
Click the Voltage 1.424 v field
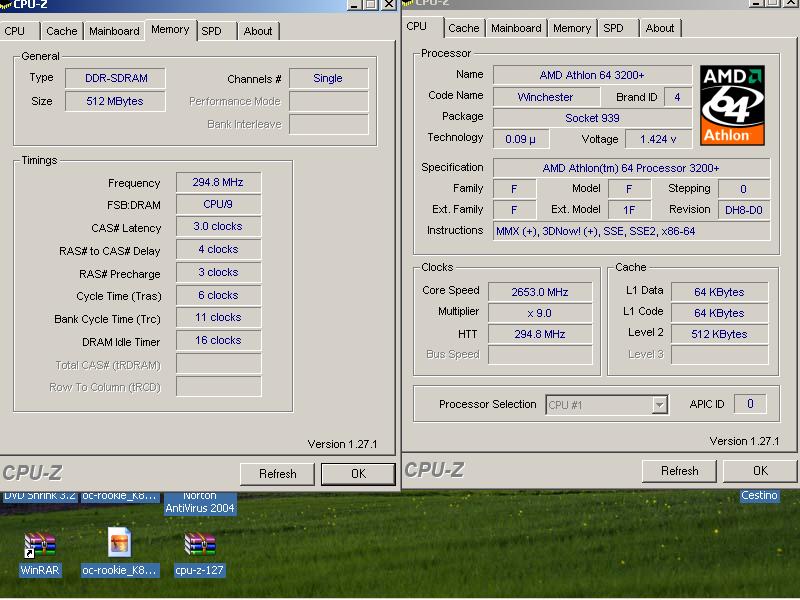click(x=658, y=139)
